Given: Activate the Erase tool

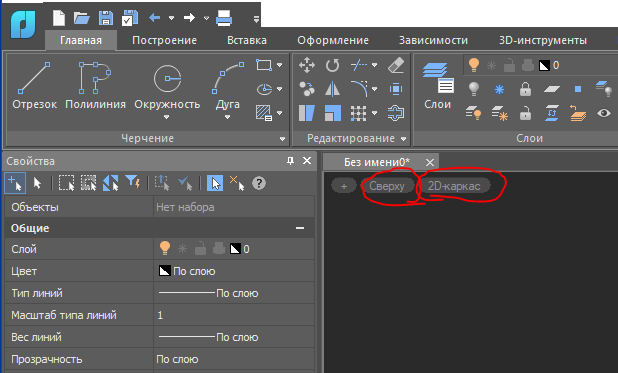Looking at the screenshot, I should [396, 65].
